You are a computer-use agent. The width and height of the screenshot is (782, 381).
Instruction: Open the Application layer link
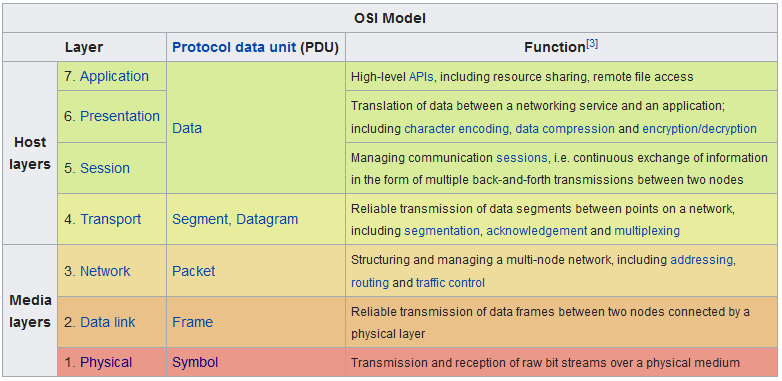[114, 76]
